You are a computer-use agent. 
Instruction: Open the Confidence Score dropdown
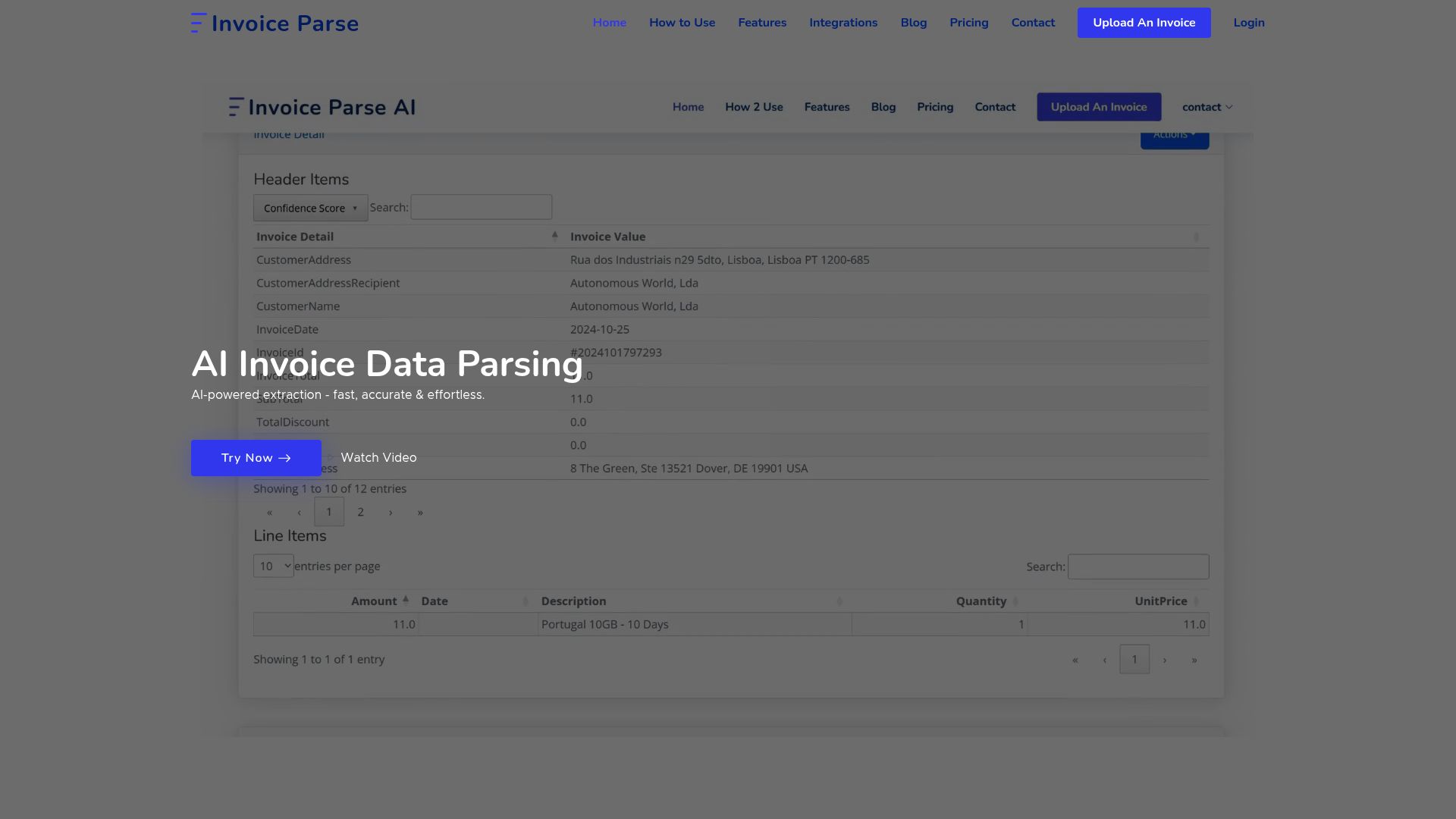point(310,208)
